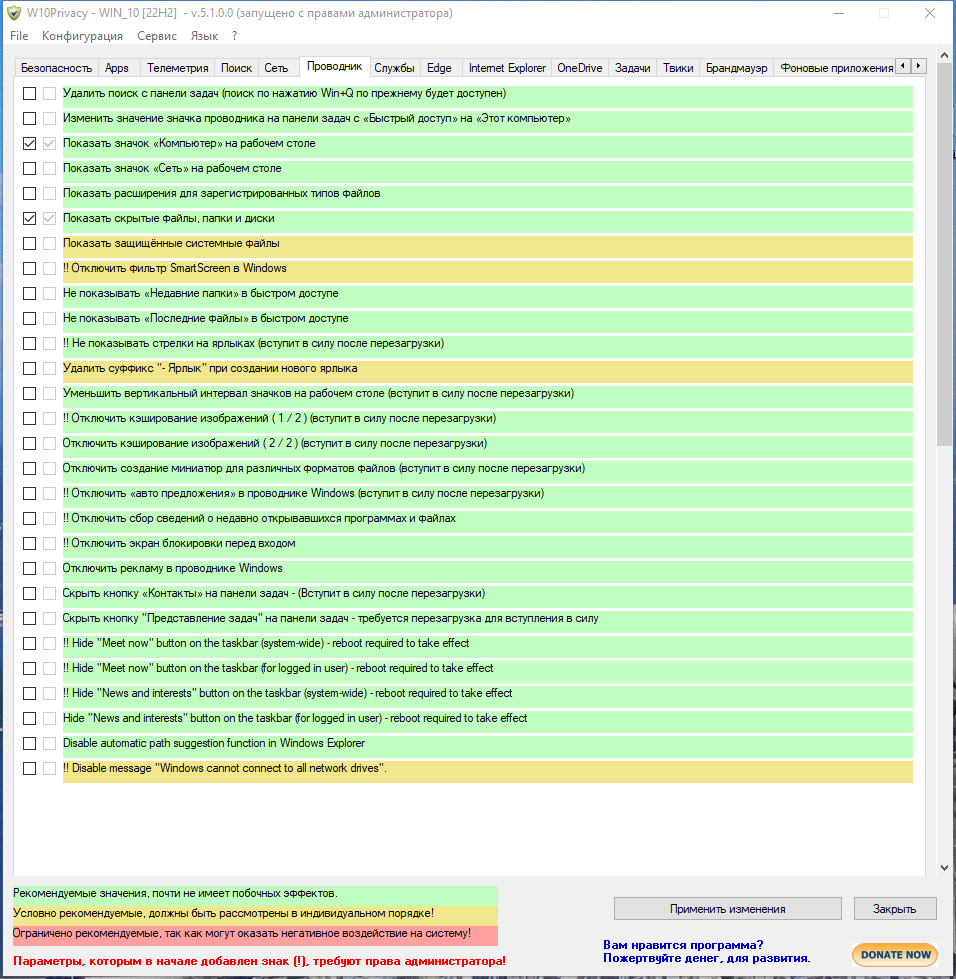The width and height of the screenshot is (956, 979).
Task: Click the vertical scrollbar thumb
Action: point(944,253)
